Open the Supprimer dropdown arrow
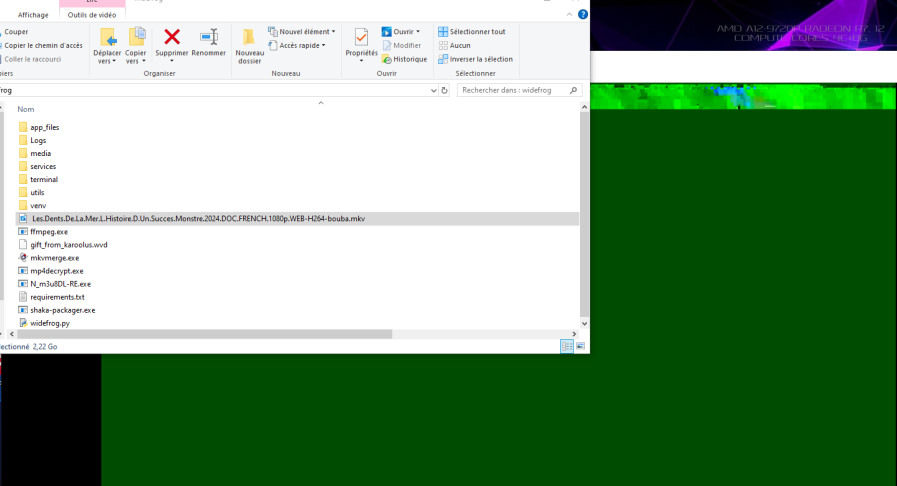897x486 pixels. (x=172, y=61)
